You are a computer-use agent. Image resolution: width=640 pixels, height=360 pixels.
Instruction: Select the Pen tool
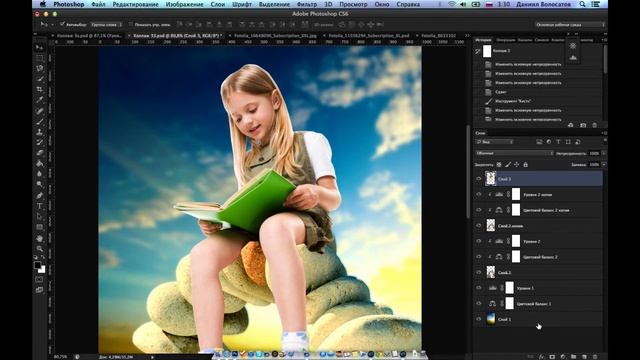tap(40, 196)
